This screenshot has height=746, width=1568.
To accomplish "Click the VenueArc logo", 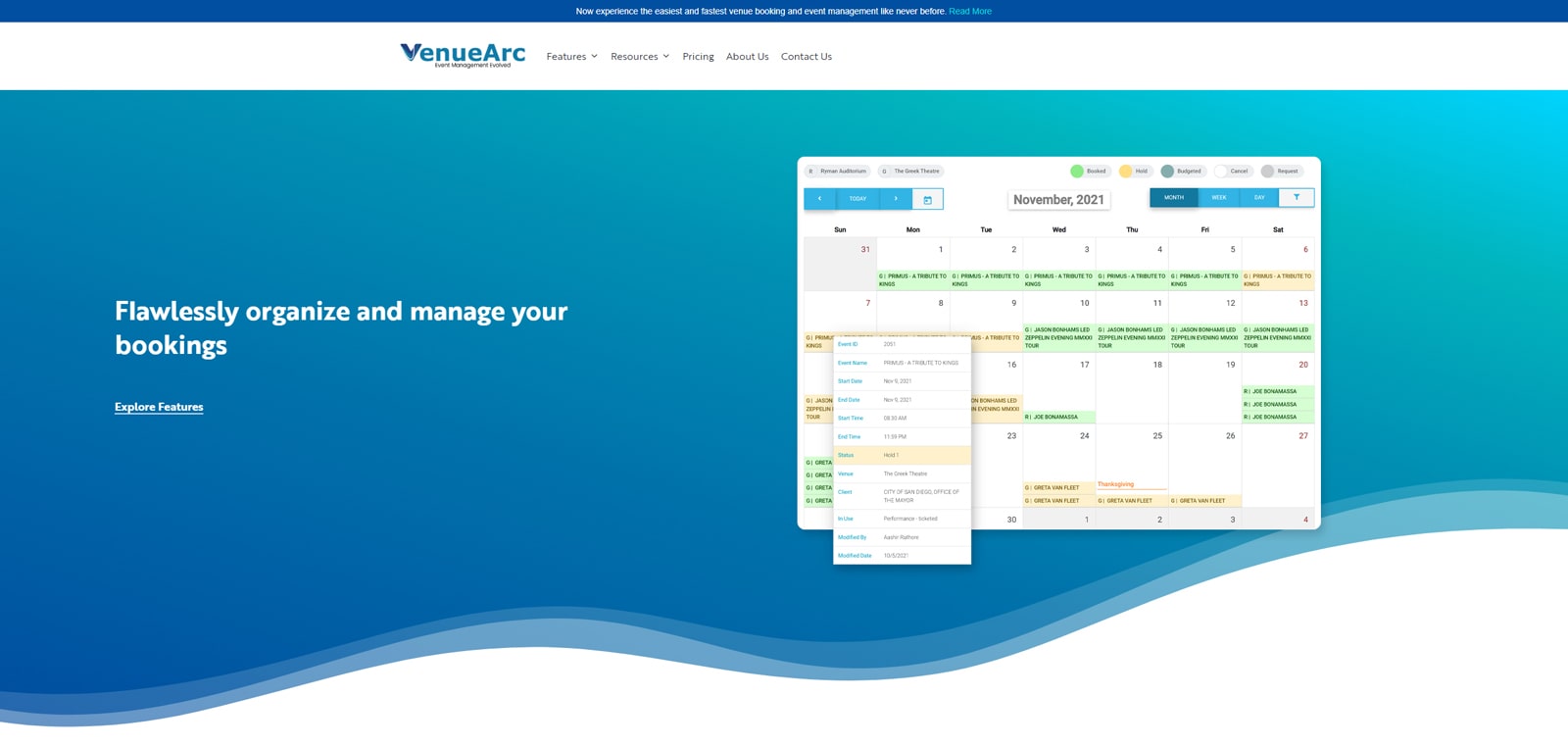I will (x=463, y=55).
